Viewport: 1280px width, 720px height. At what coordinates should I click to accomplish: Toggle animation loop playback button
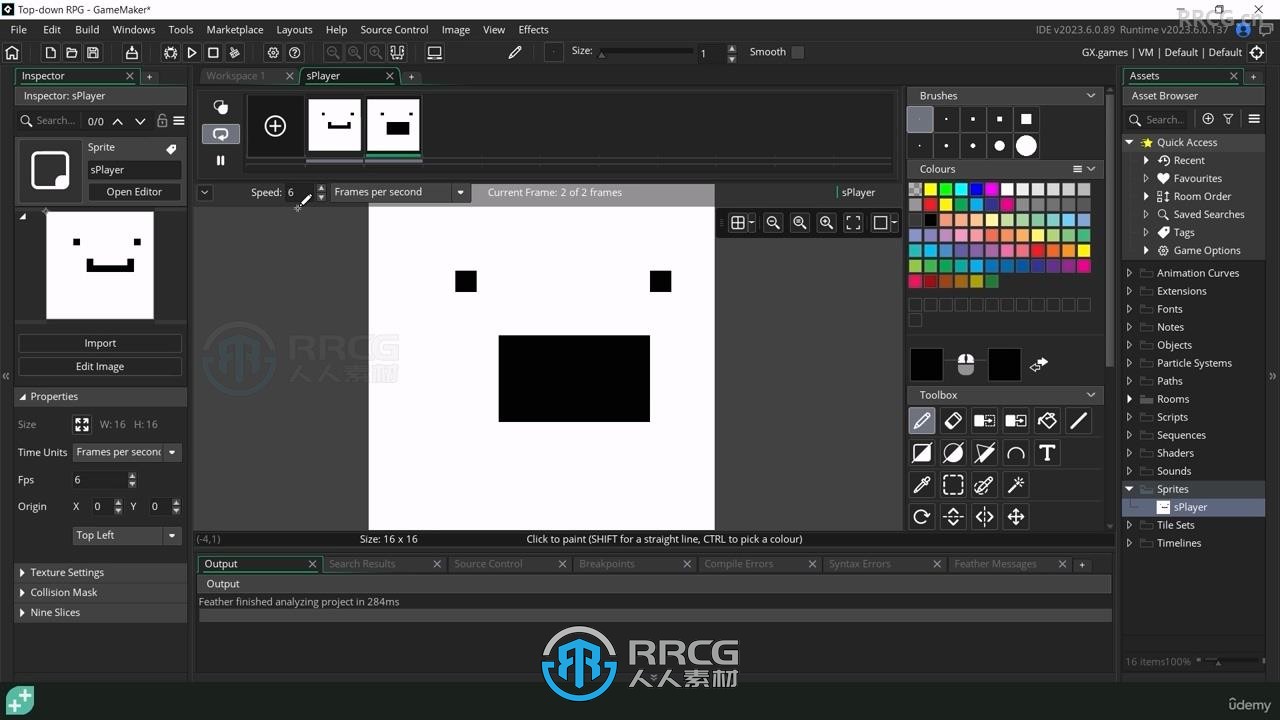pos(221,134)
